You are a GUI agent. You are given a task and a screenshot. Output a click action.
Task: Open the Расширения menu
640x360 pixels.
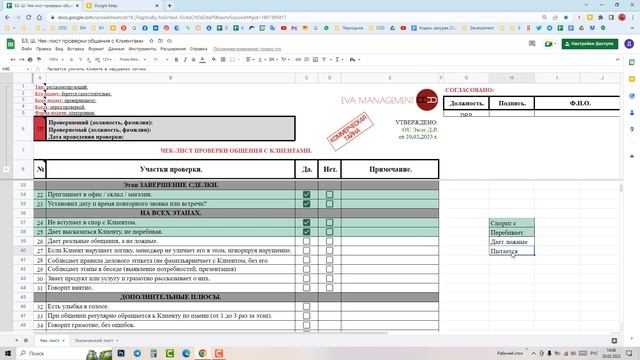pos(173,49)
